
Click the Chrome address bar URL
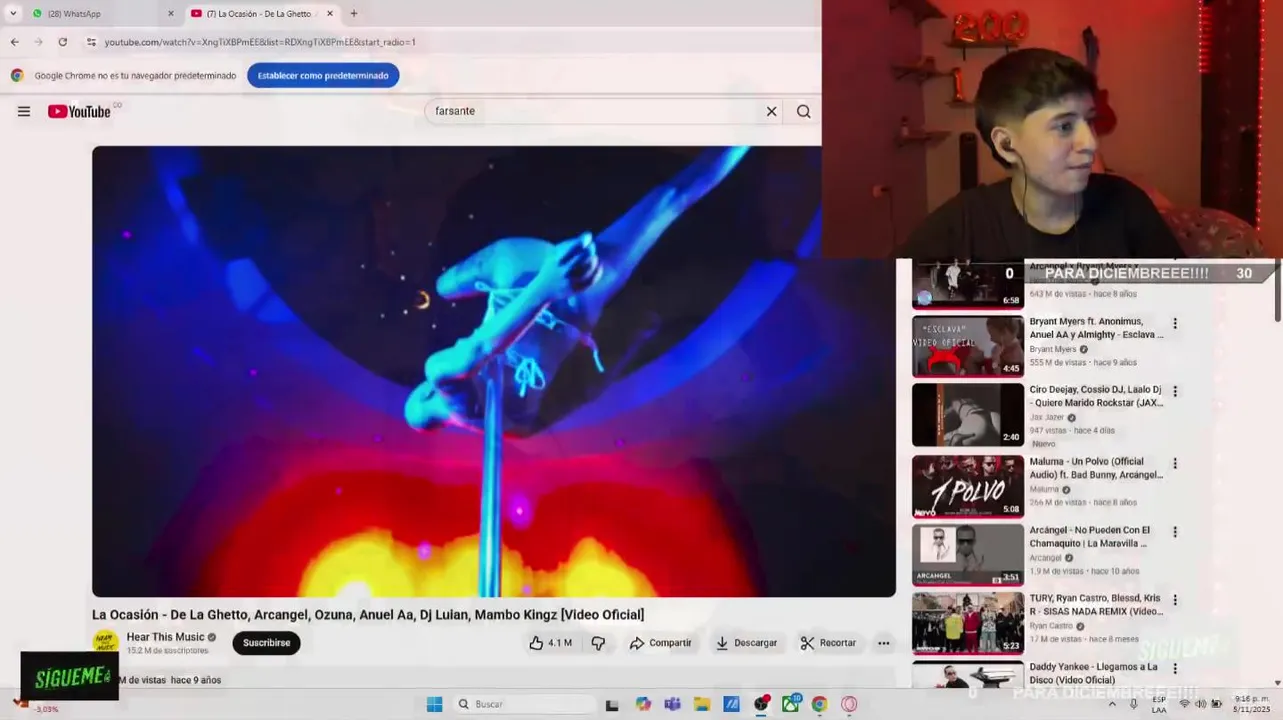260,42
